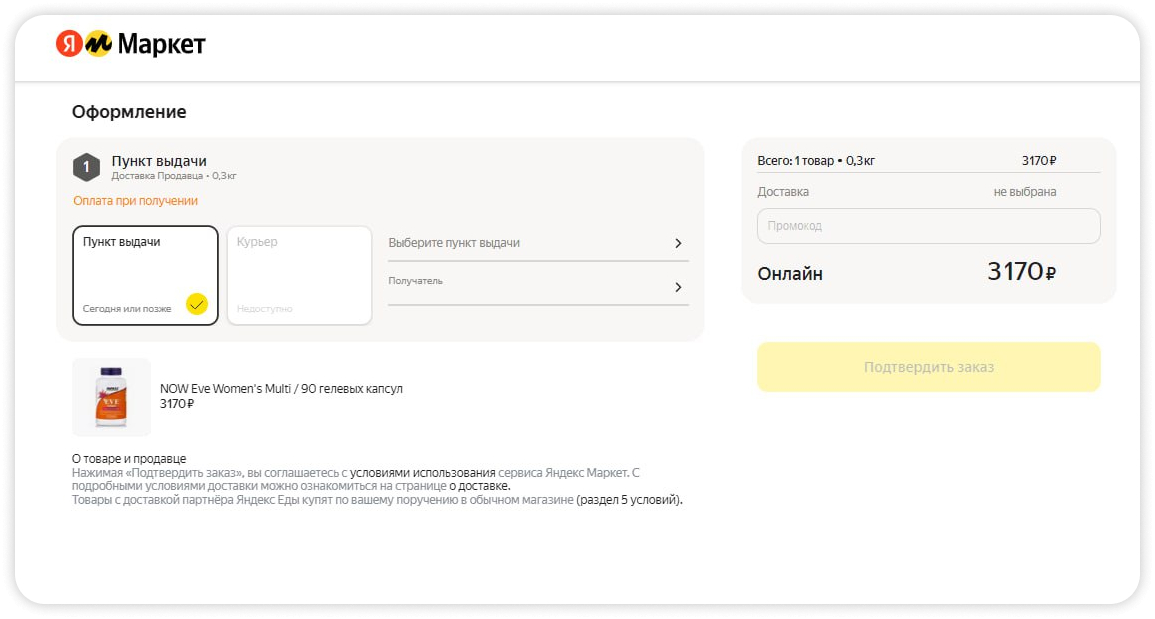
Task: Click the step 1 hexagon badge
Action: pyautogui.click(x=87, y=167)
